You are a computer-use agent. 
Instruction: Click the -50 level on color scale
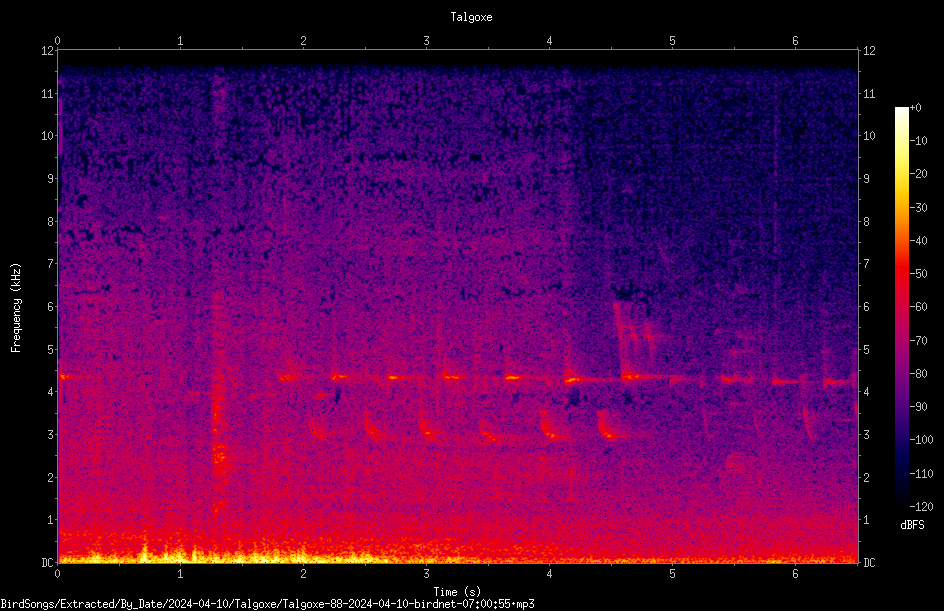click(918, 274)
